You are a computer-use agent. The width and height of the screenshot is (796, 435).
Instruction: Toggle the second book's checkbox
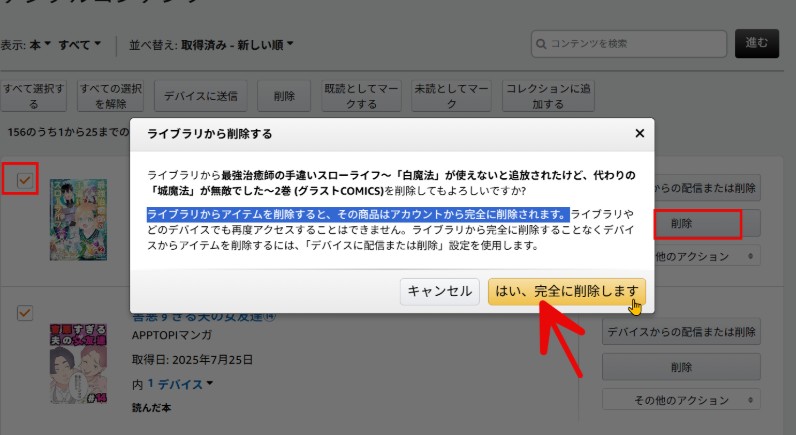(x=26, y=313)
